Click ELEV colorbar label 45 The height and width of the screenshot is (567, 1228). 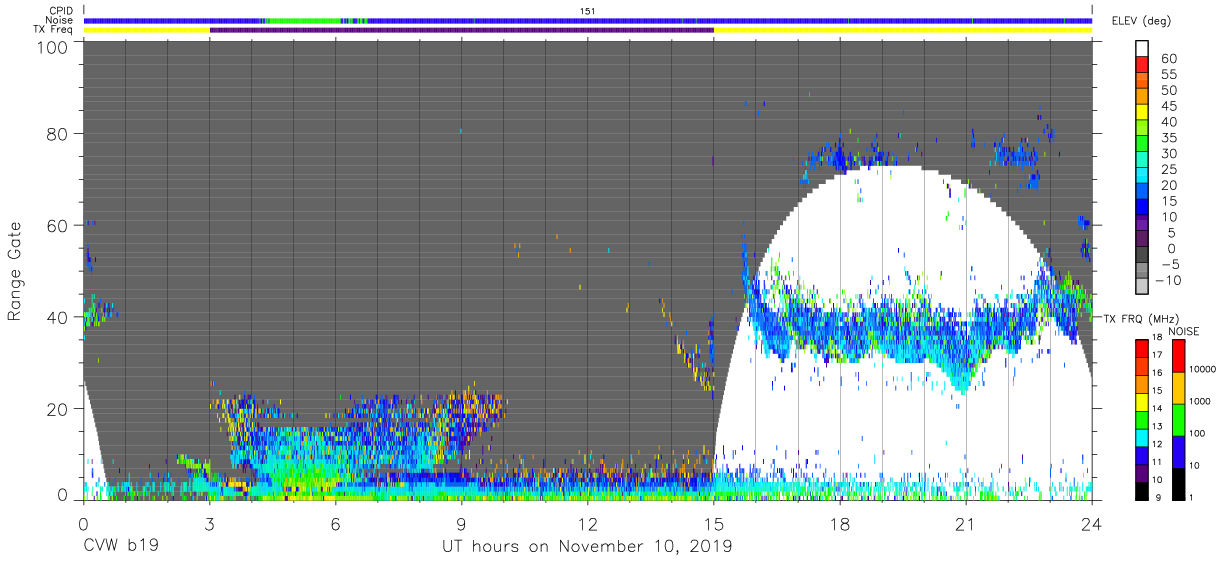coord(1169,106)
